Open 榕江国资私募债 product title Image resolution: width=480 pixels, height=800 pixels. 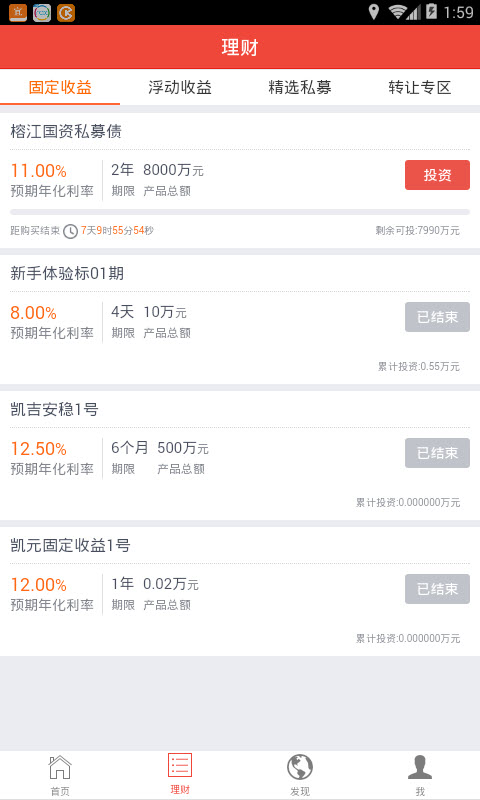pos(66,132)
